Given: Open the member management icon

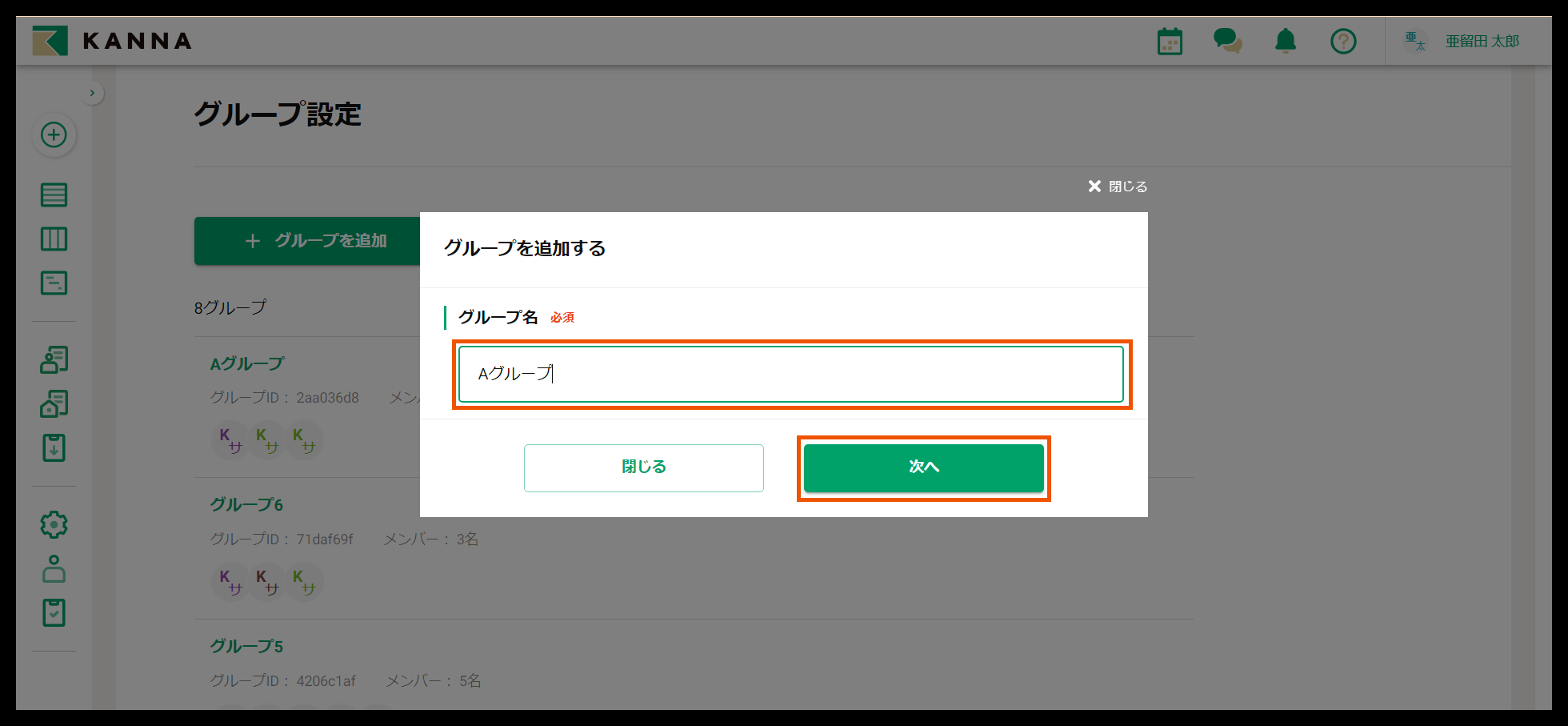Looking at the screenshot, I should click(x=54, y=360).
